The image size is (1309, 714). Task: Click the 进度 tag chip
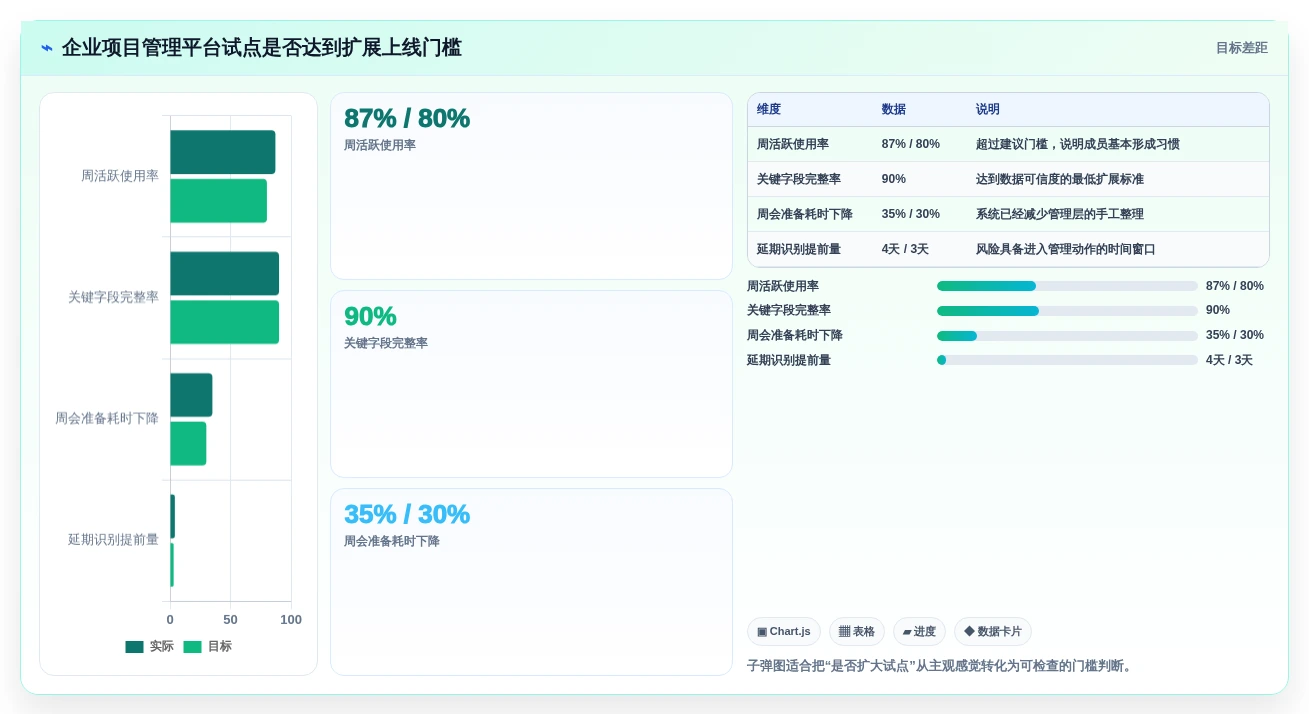point(919,632)
